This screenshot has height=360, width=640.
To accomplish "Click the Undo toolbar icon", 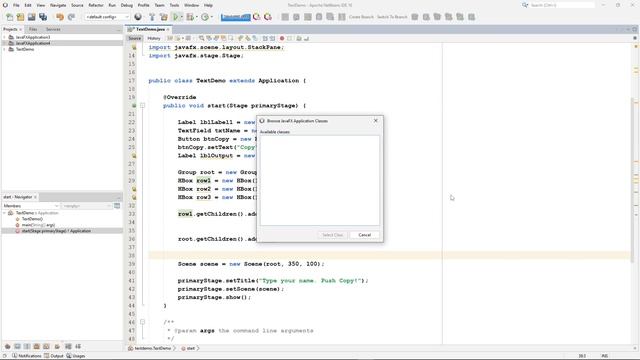I will [x=60, y=17].
